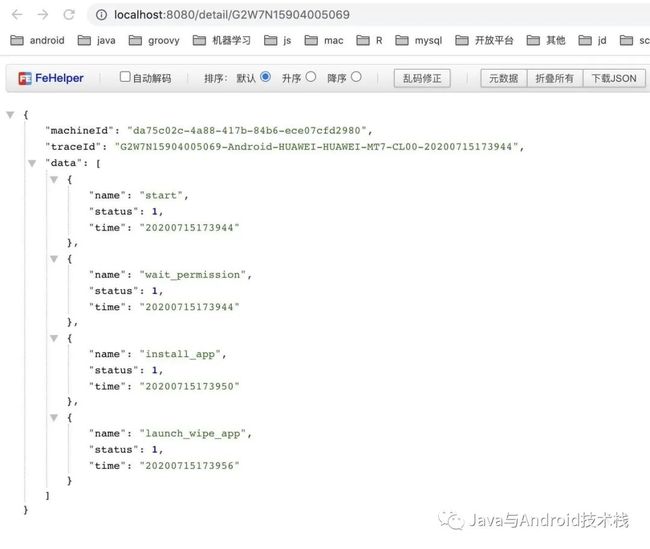Click the 下载JSON button
Image resolution: width=650 pixels, height=549 pixels.
(x=614, y=78)
